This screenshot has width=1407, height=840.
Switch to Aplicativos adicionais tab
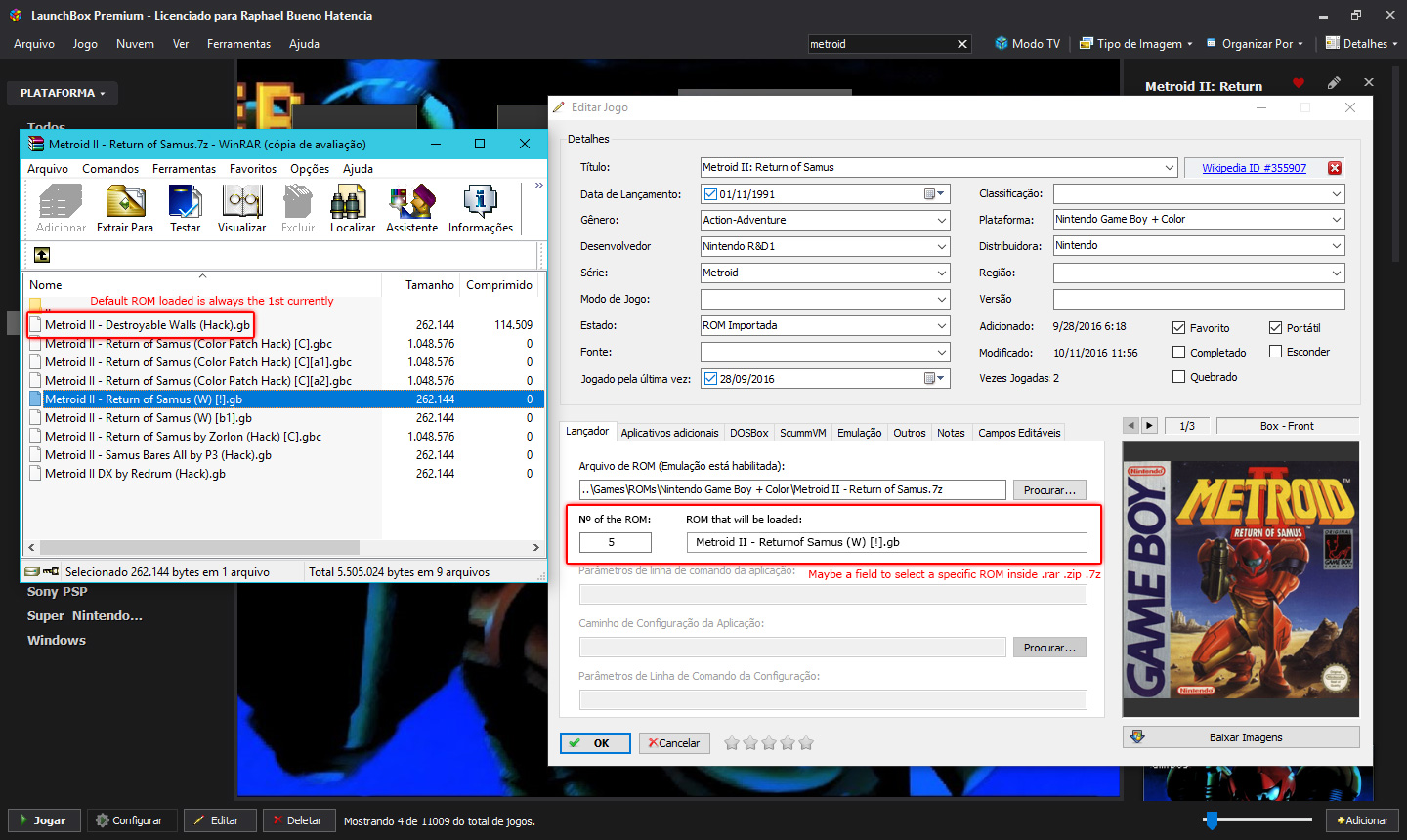coord(669,433)
